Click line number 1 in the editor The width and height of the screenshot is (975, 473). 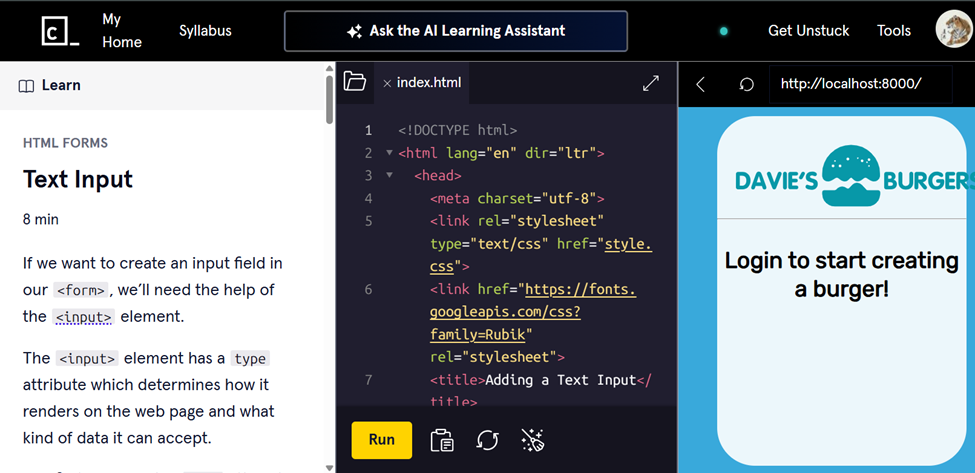pos(369,131)
